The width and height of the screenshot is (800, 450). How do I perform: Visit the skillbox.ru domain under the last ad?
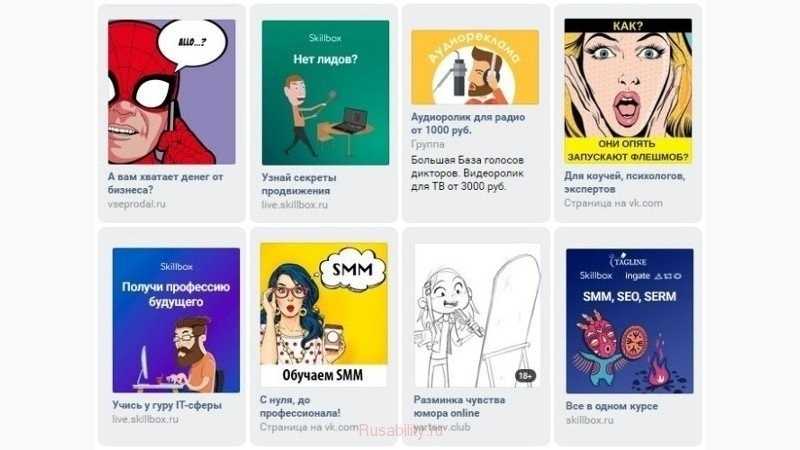click(x=589, y=420)
